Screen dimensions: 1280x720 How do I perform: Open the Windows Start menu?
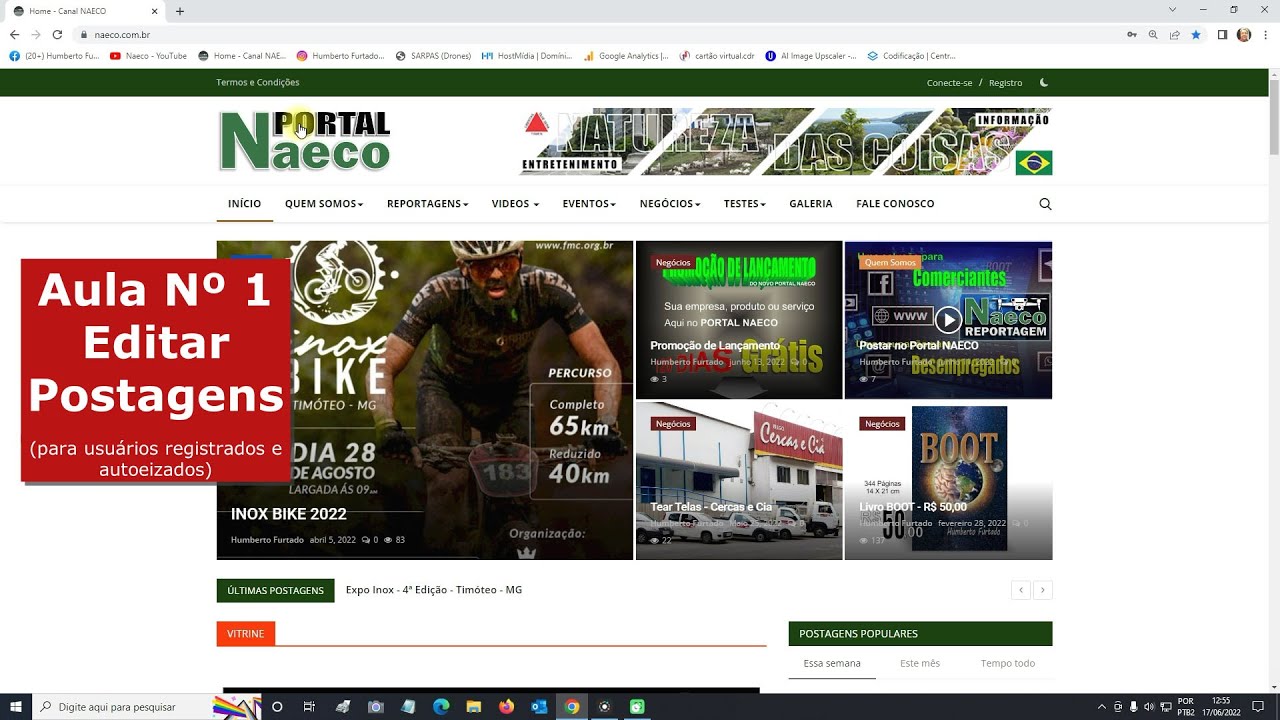16,707
